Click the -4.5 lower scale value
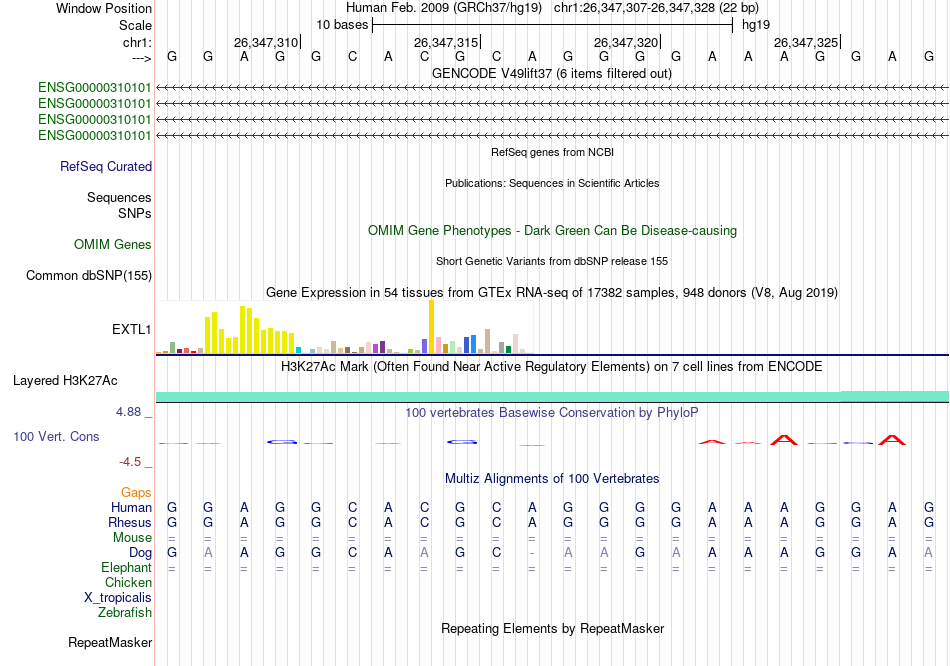 click(x=130, y=462)
